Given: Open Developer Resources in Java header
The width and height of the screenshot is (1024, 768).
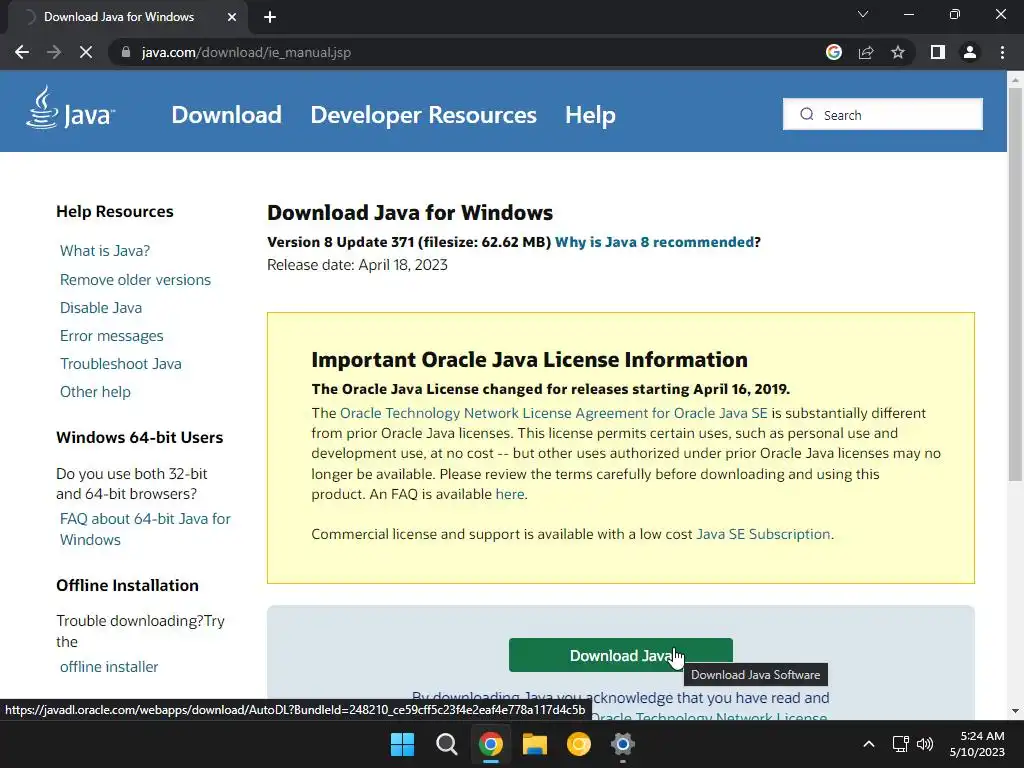Looking at the screenshot, I should [x=423, y=115].
